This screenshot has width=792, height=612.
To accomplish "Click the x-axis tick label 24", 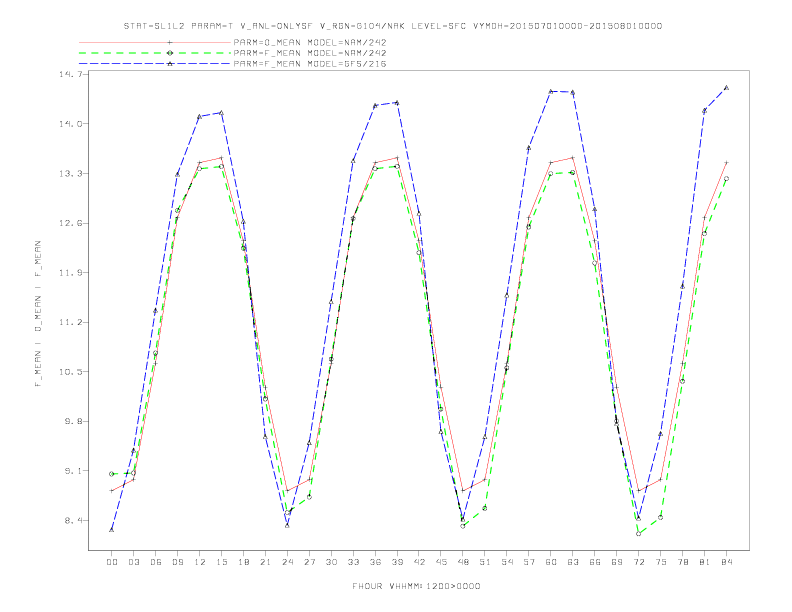I will 287,562.
